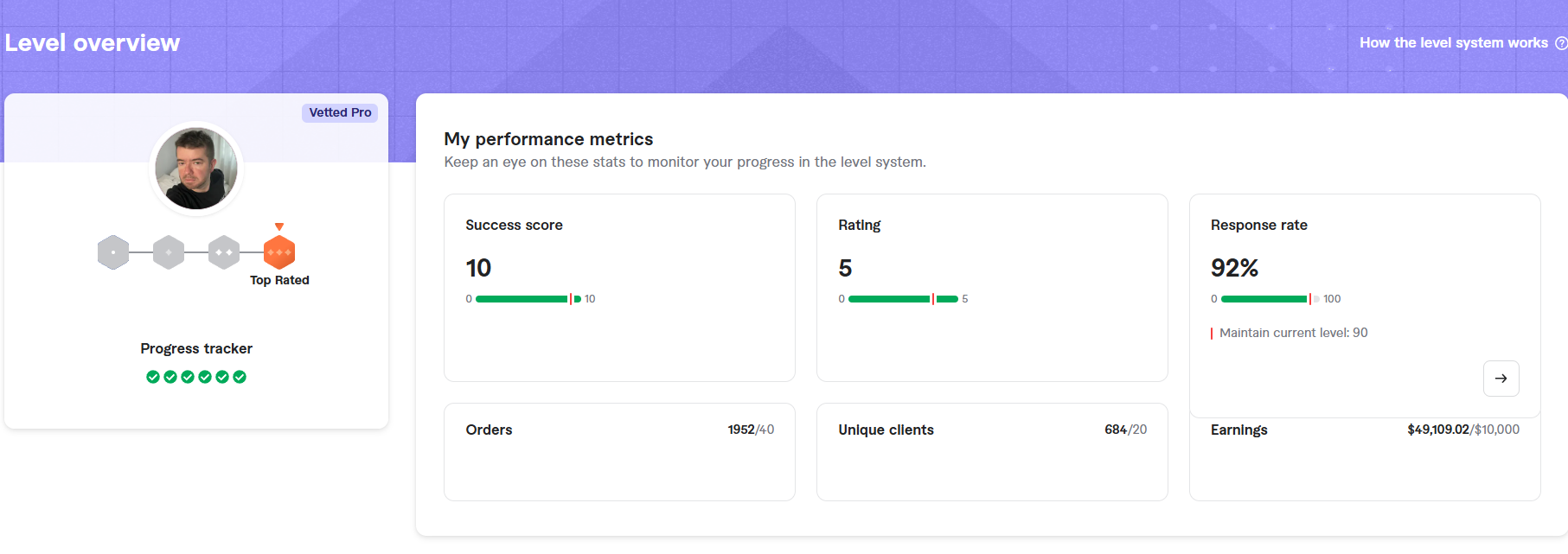Image resolution: width=1568 pixels, height=554 pixels.
Task: Click the Vetted Pro badge
Action: click(340, 112)
